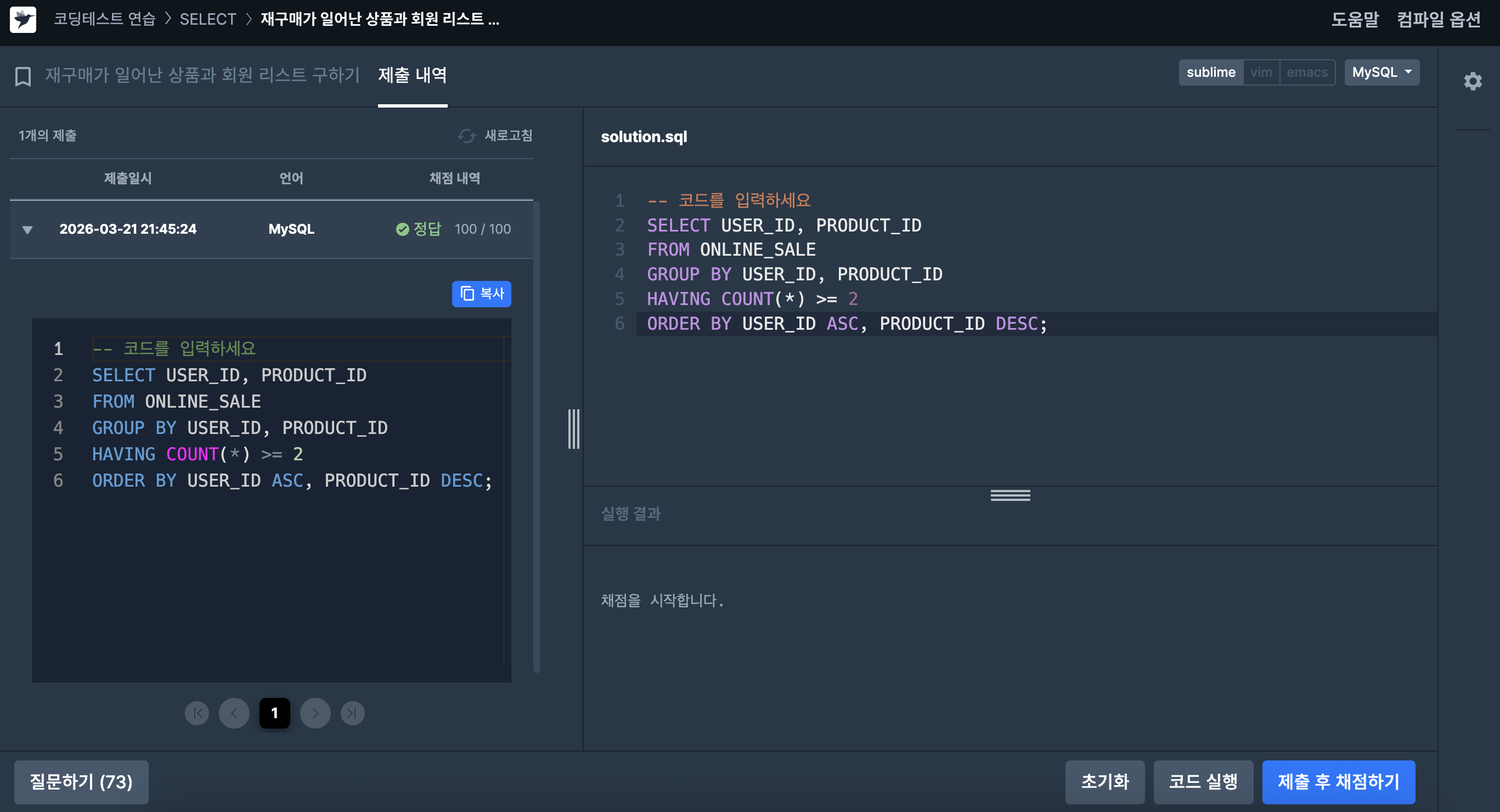Switch editor keymap to emacs
The height and width of the screenshot is (812, 1500).
(x=1307, y=72)
